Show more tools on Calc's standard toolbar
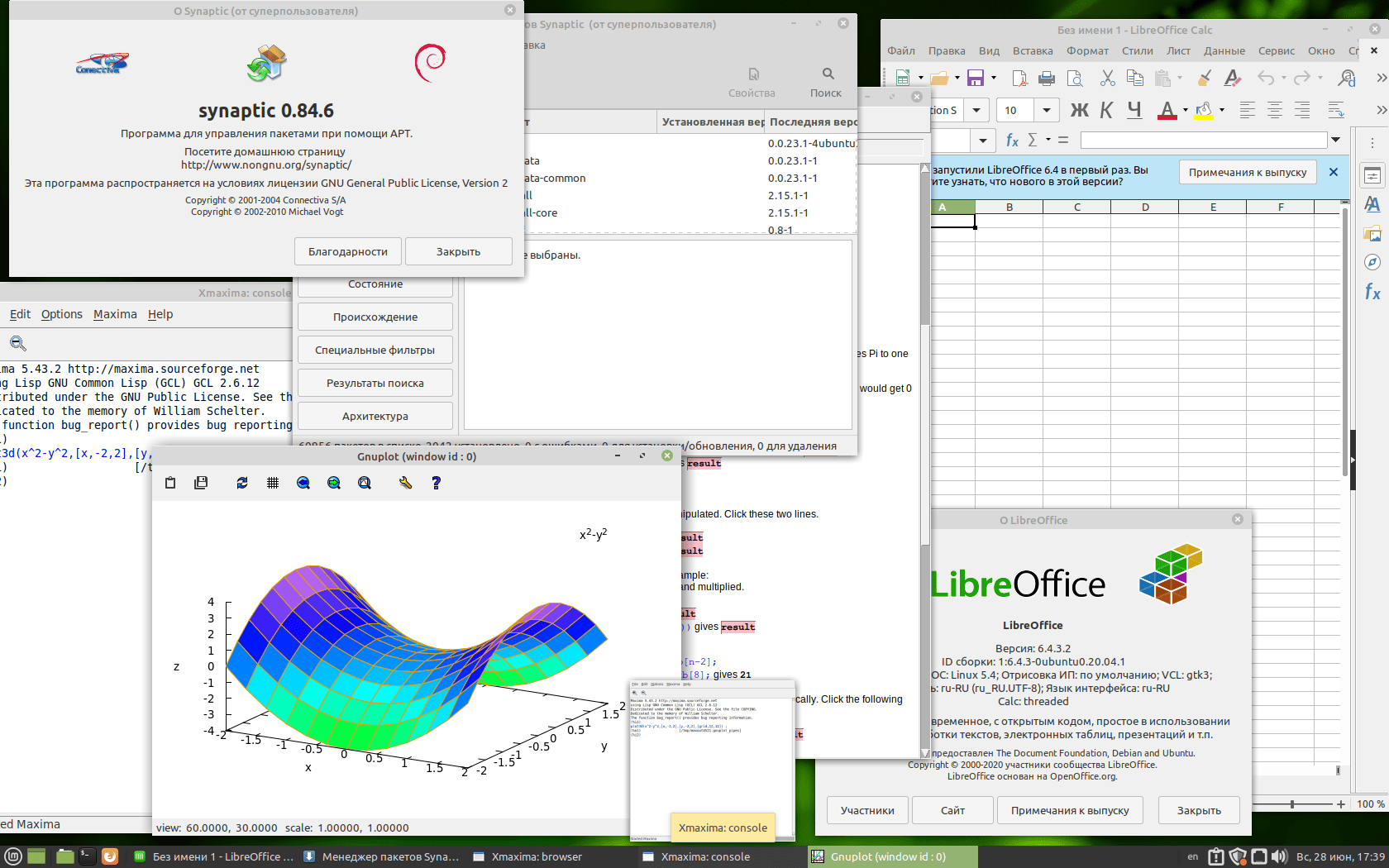The image size is (1389, 868). point(1381,78)
